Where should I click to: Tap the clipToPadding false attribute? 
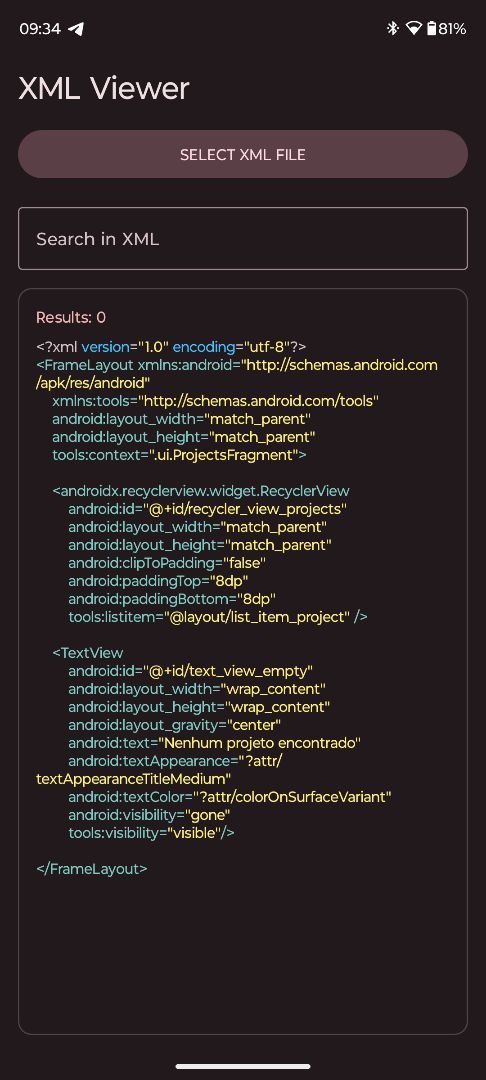[167, 563]
